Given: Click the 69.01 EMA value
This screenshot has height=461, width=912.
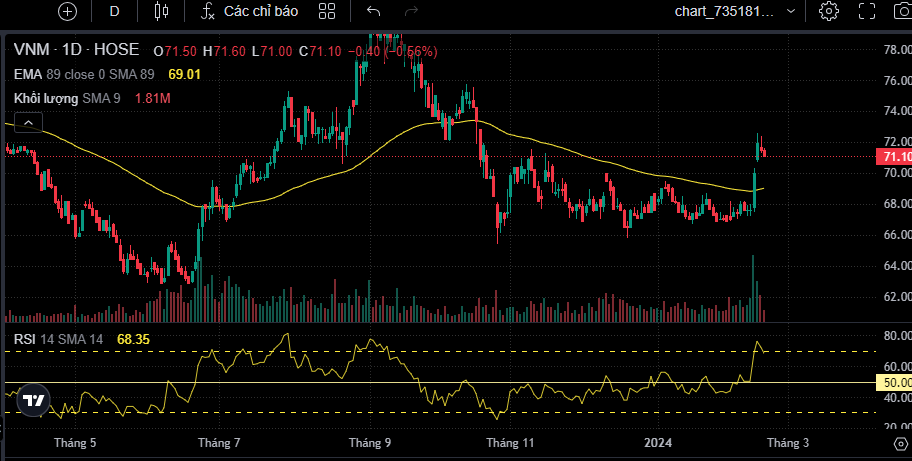Looking at the screenshot, I should (x=184, y=74).
